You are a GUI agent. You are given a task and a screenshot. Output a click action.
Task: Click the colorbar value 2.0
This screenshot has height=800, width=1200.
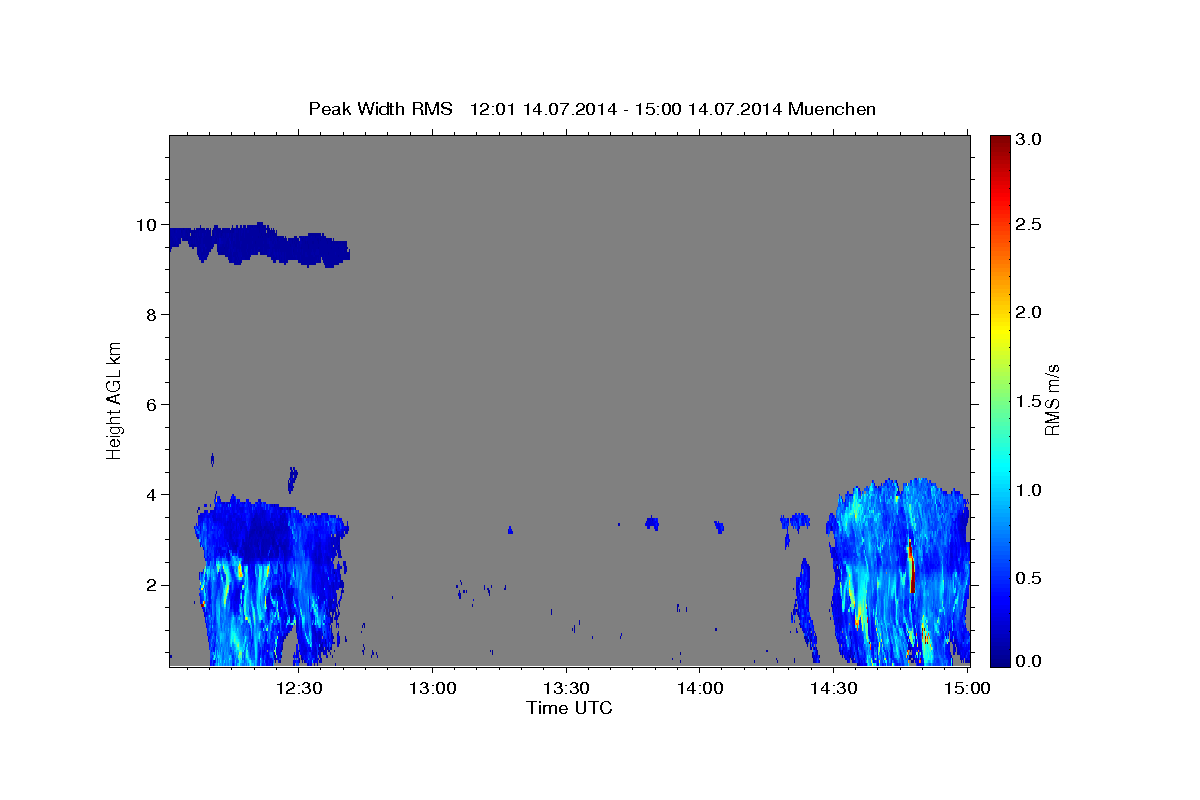click(1029, 313)
